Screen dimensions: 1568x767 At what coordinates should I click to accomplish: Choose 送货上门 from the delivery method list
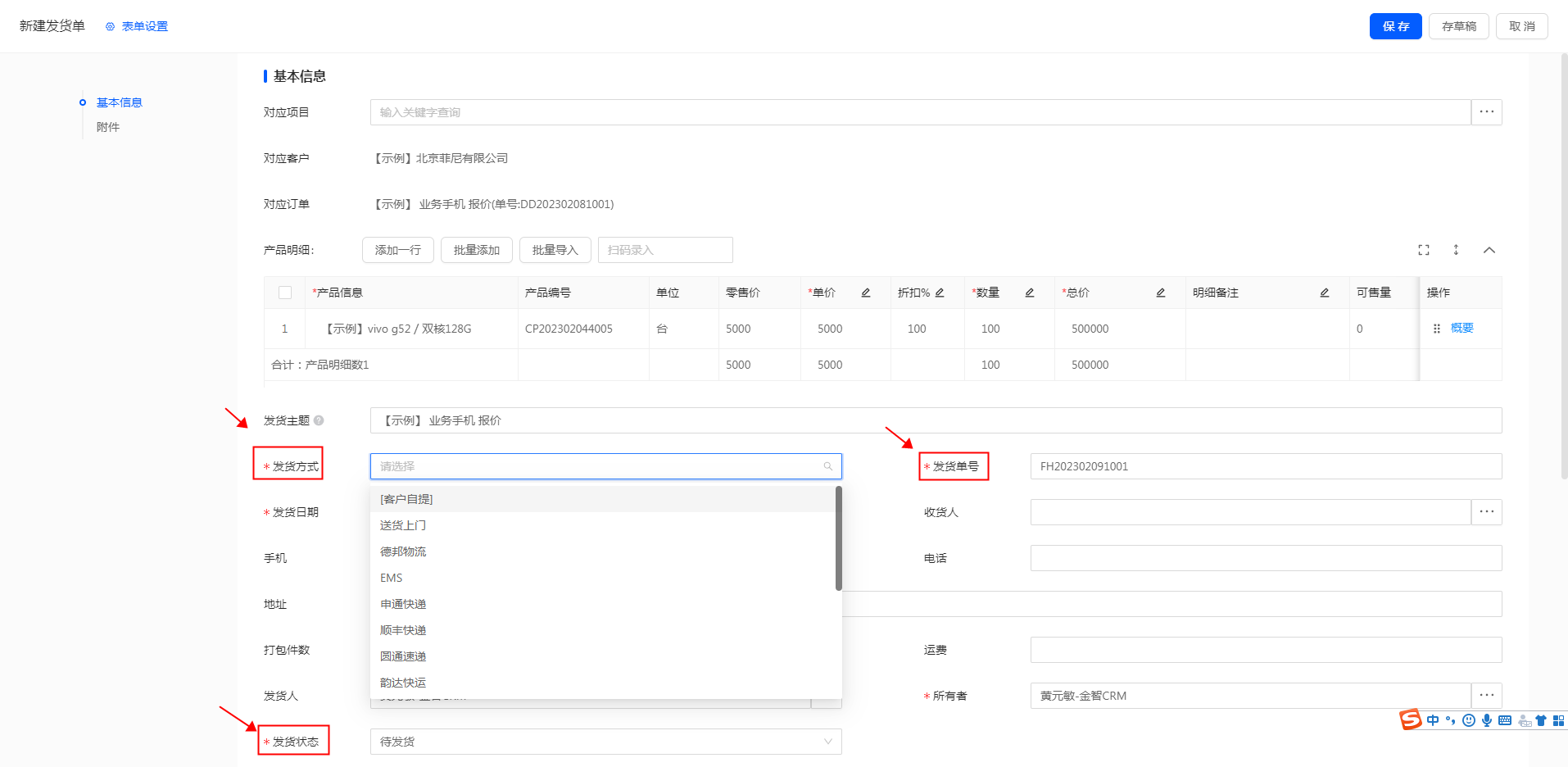602,525
